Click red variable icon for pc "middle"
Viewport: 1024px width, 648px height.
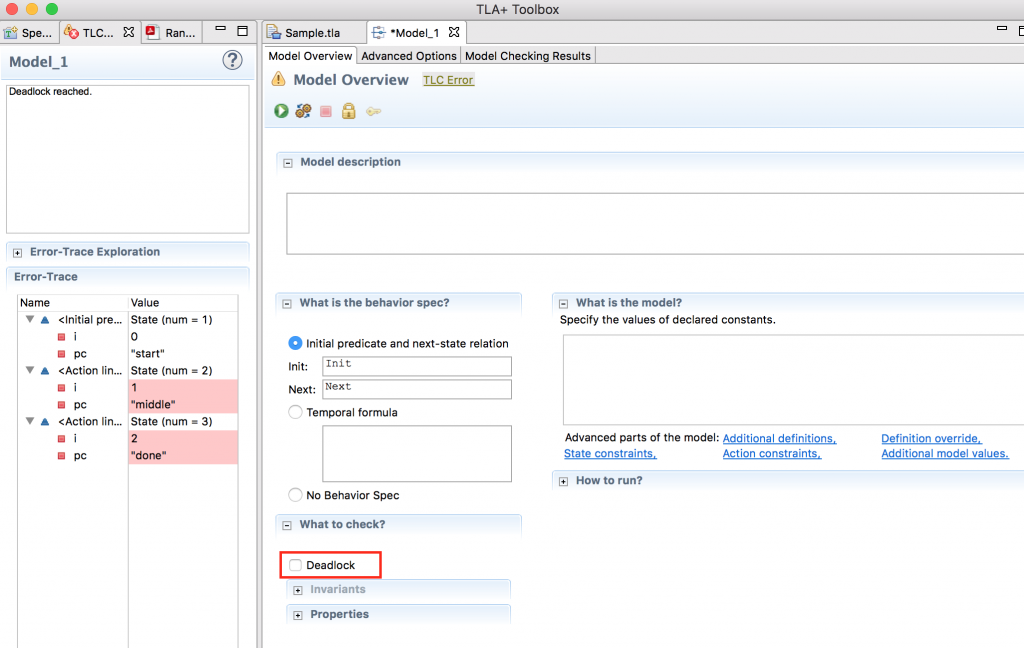61,405
